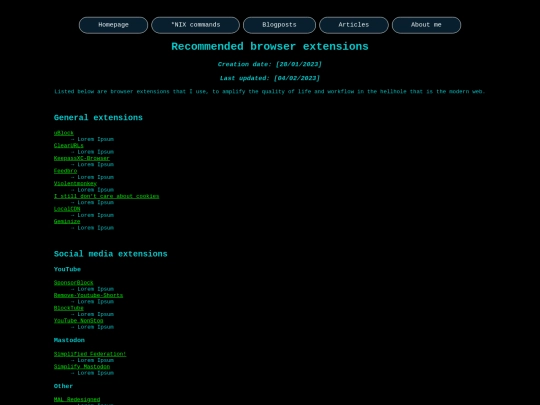Visit the About me page

click(426, 25)
